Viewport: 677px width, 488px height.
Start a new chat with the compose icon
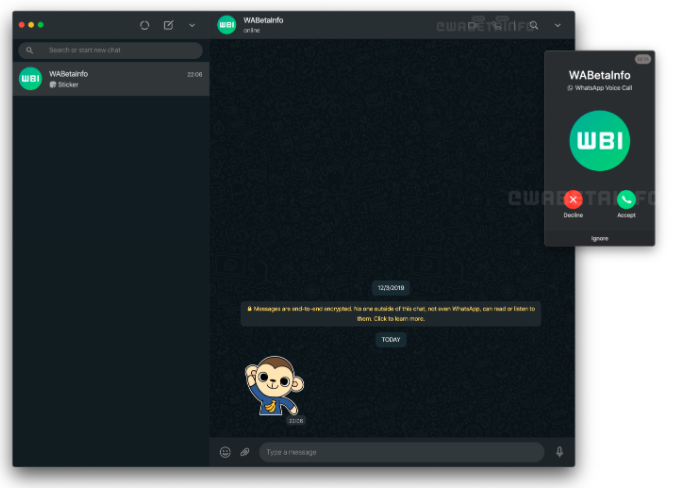click(x=169, y=25)
